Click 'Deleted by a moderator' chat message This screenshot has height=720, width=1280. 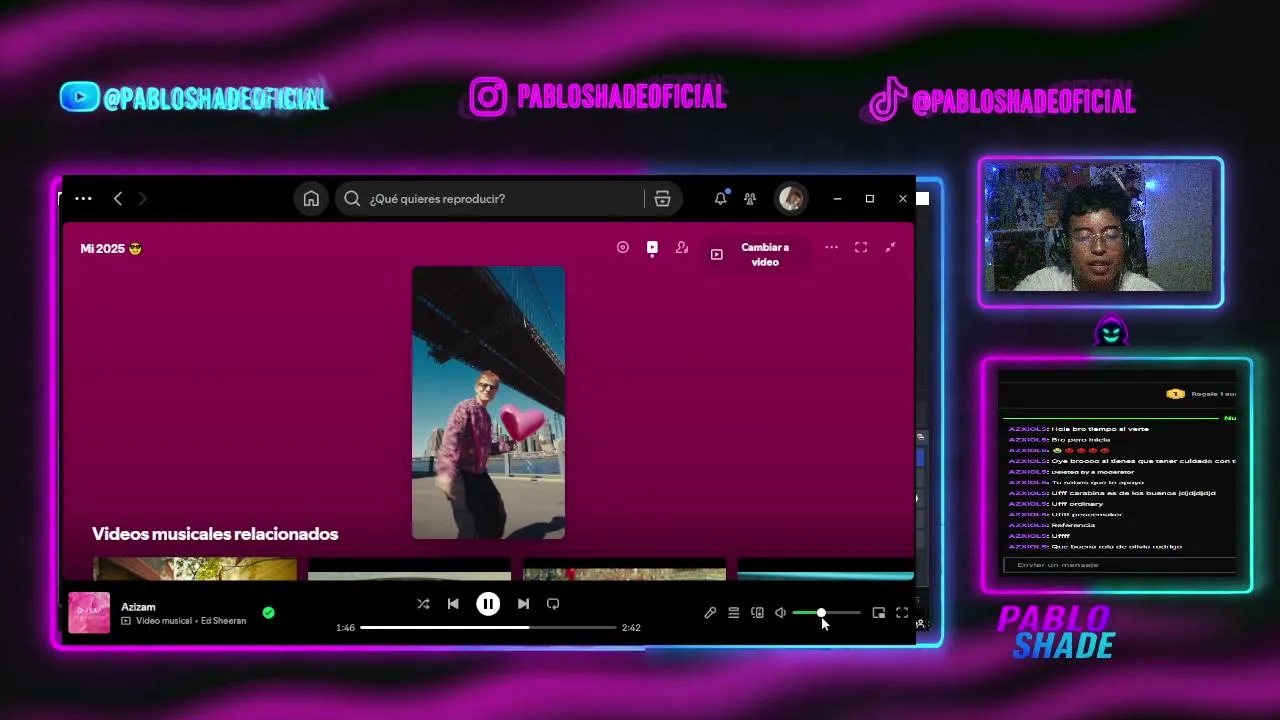(x=1092, y=472)
